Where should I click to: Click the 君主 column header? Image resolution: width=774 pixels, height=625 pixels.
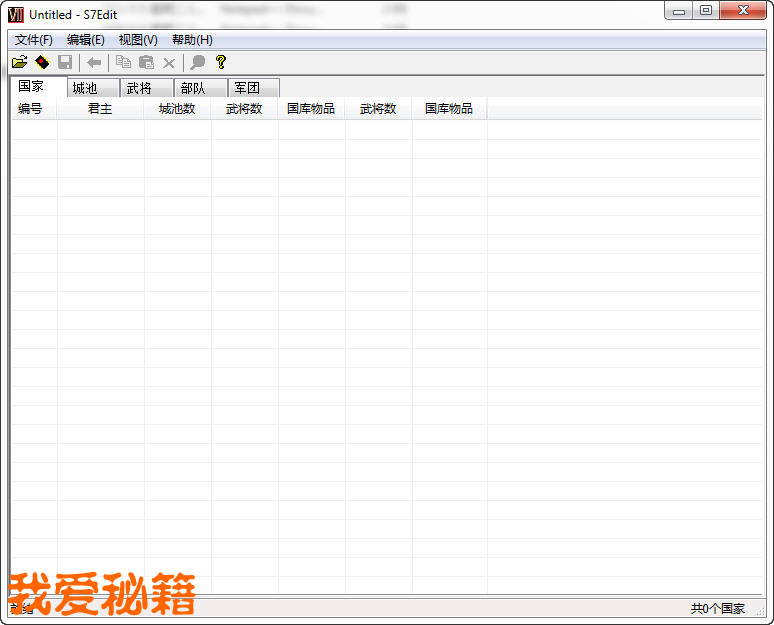(x=100, y=109)
